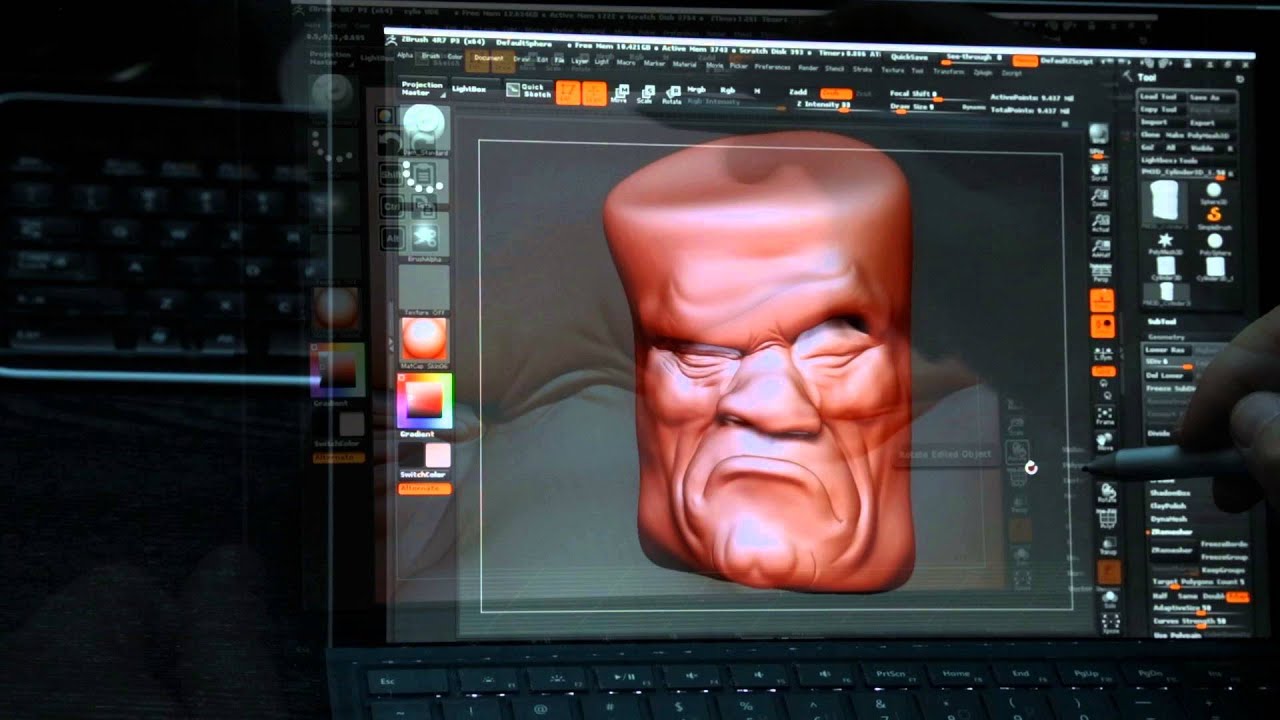
Task: Click the Zoom canvas icon
Action: (1099, 197)
